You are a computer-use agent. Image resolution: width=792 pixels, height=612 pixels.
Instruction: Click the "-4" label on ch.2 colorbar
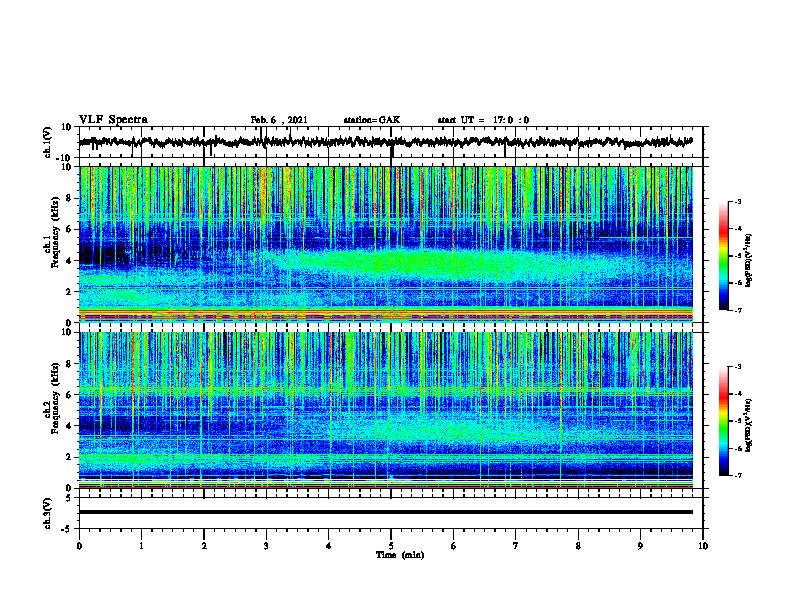click(738, 394)
